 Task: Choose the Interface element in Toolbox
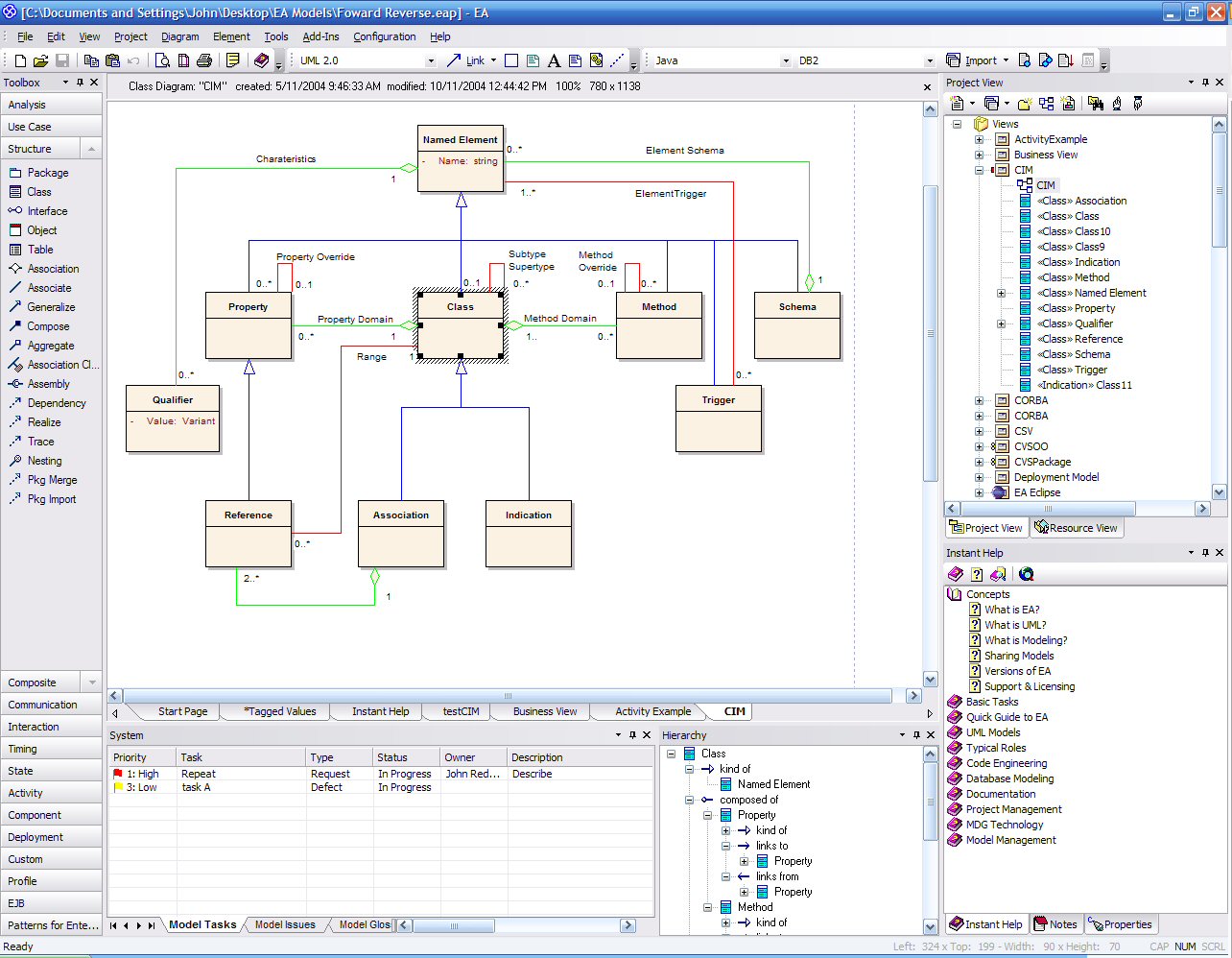pyautogui.click(x=47, y=211)
